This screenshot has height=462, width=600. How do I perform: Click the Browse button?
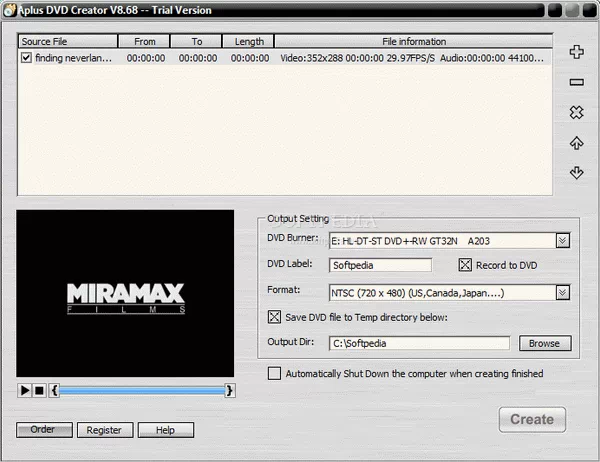(545, 343)
